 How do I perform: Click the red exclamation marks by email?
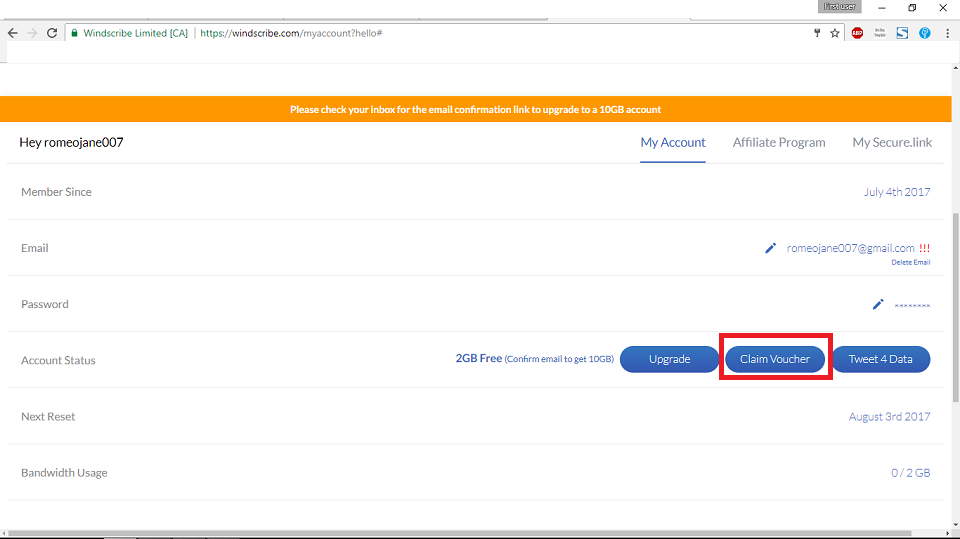click(924, 248)
